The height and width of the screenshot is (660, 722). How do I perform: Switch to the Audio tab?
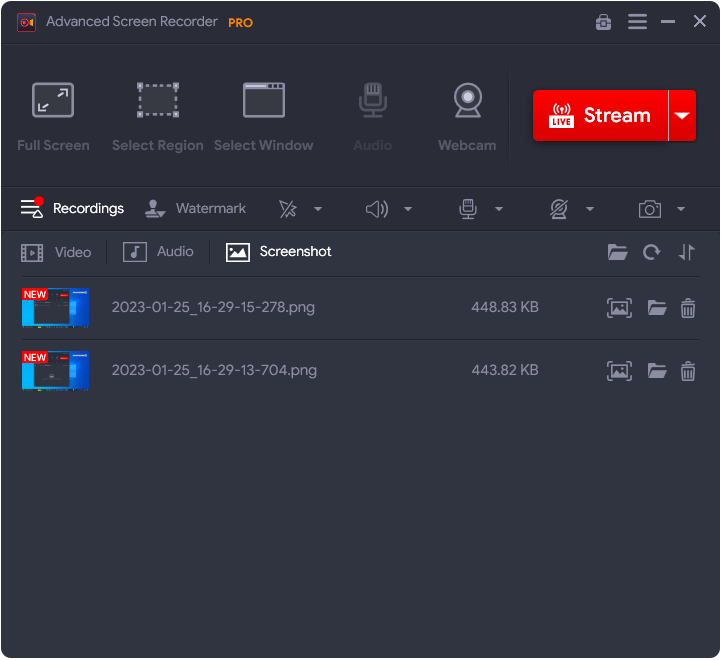pos(159,252)
